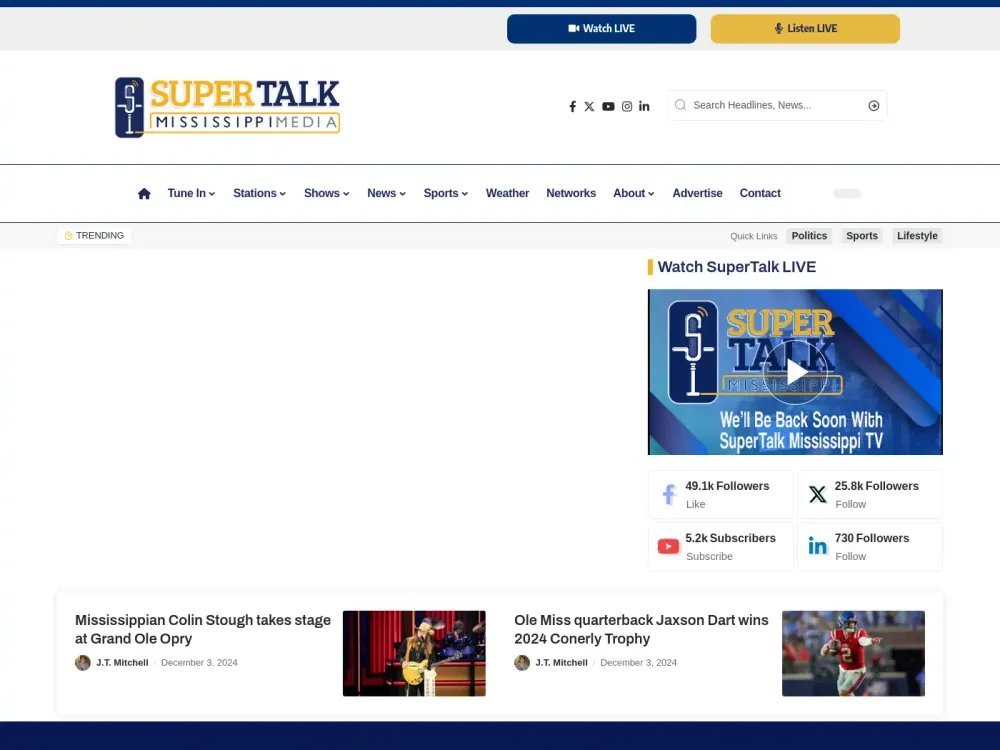Click the LinkedIn icon on the 730 Followers card

[817, 546]
